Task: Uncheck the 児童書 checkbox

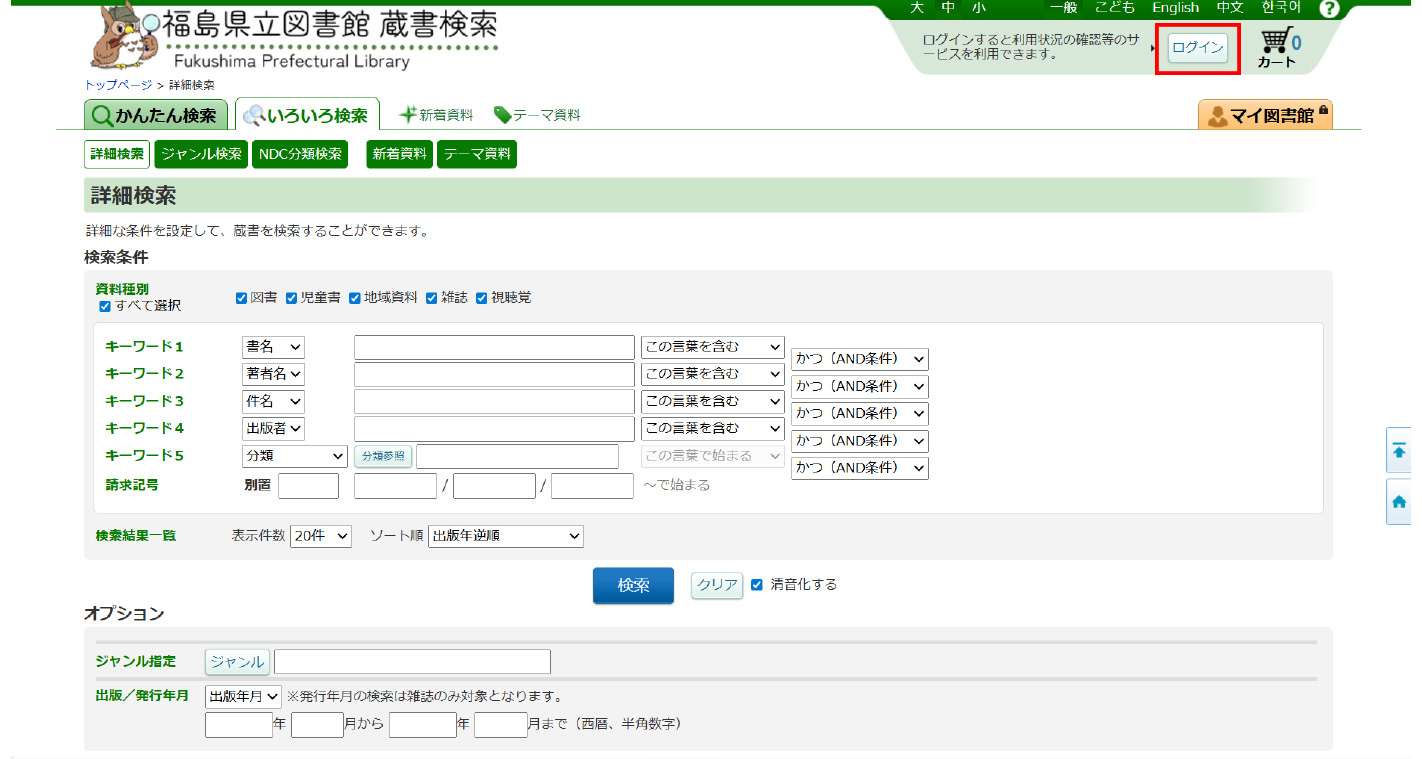Action: (292, 298)
